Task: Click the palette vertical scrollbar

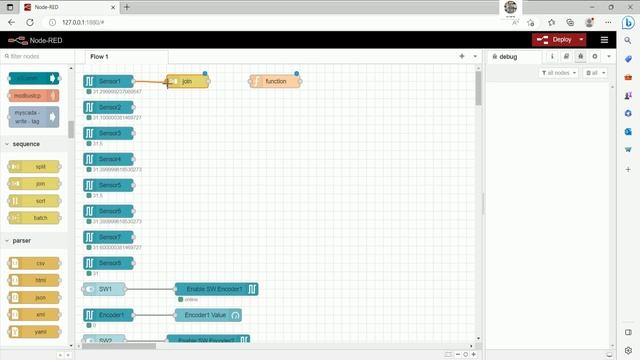Action: point(71,130)
